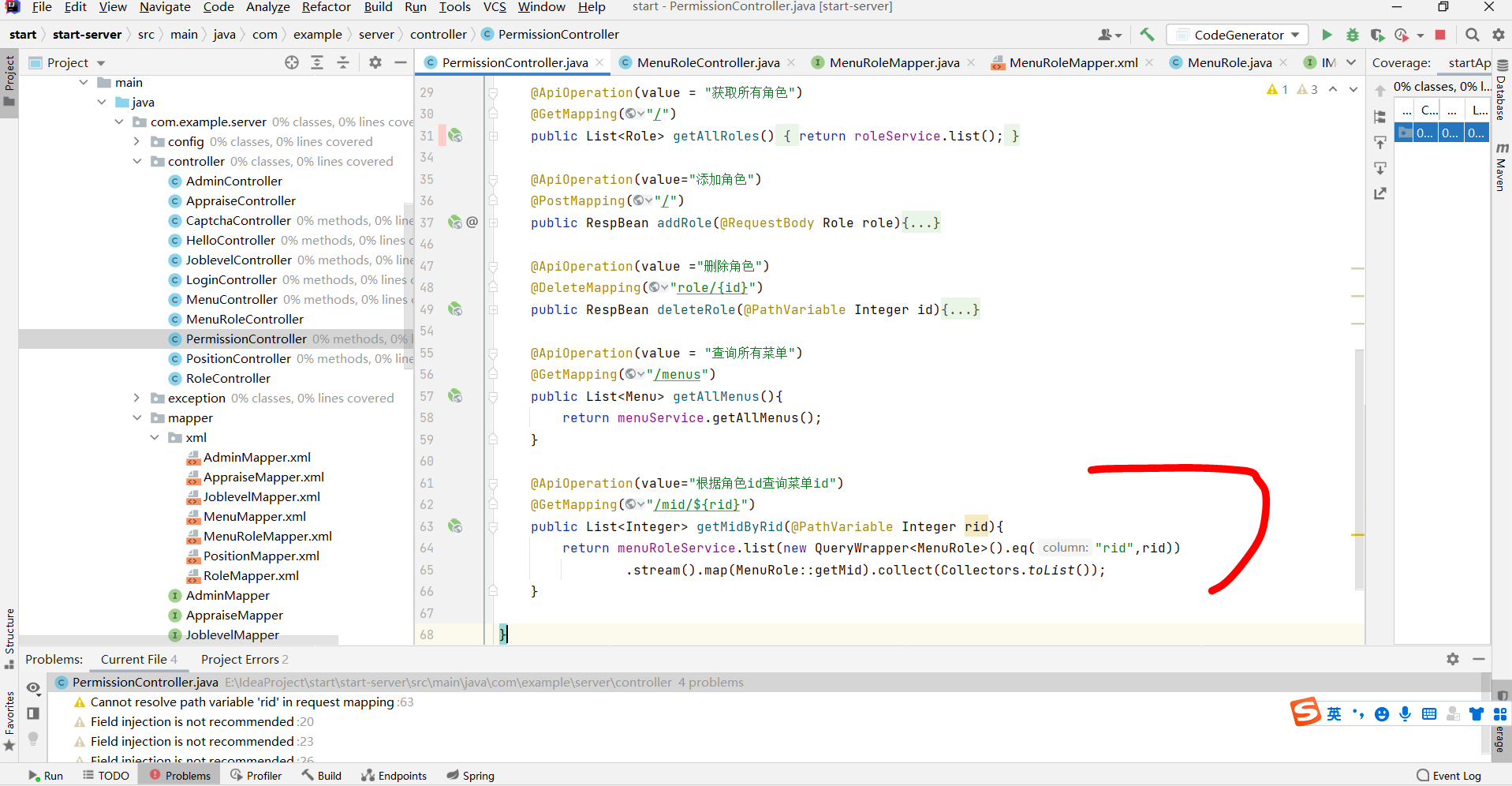
Task: Collapse the mapper package
Action: coord(136,417)
